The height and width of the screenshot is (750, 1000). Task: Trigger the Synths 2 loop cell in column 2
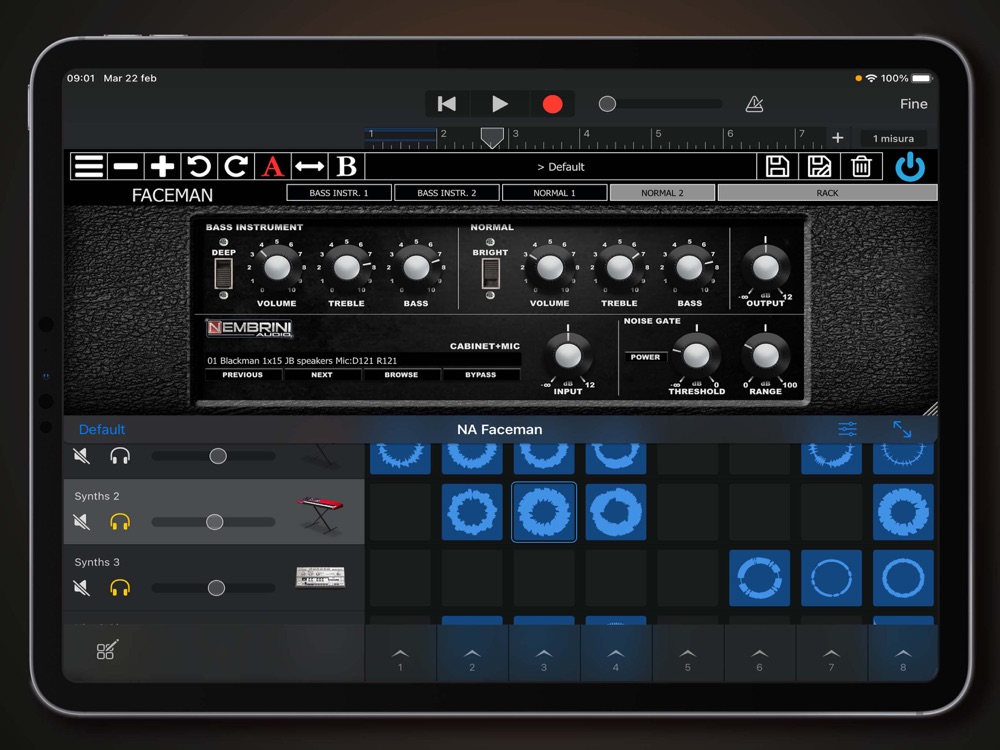click(x=472, y=511)
